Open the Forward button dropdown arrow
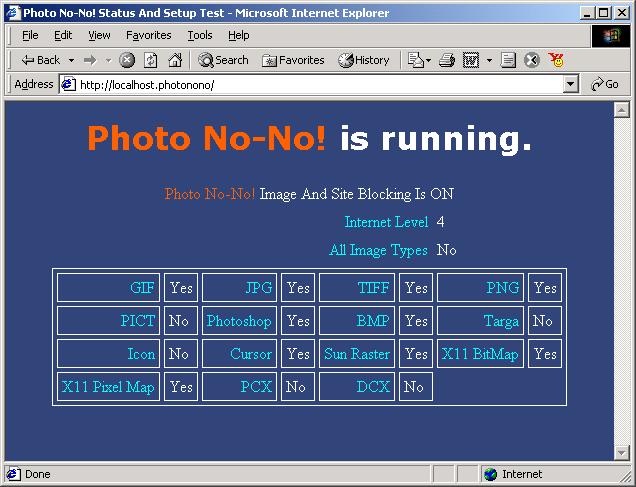This screenshot has width=636, height=487. [x=108, y=60]
